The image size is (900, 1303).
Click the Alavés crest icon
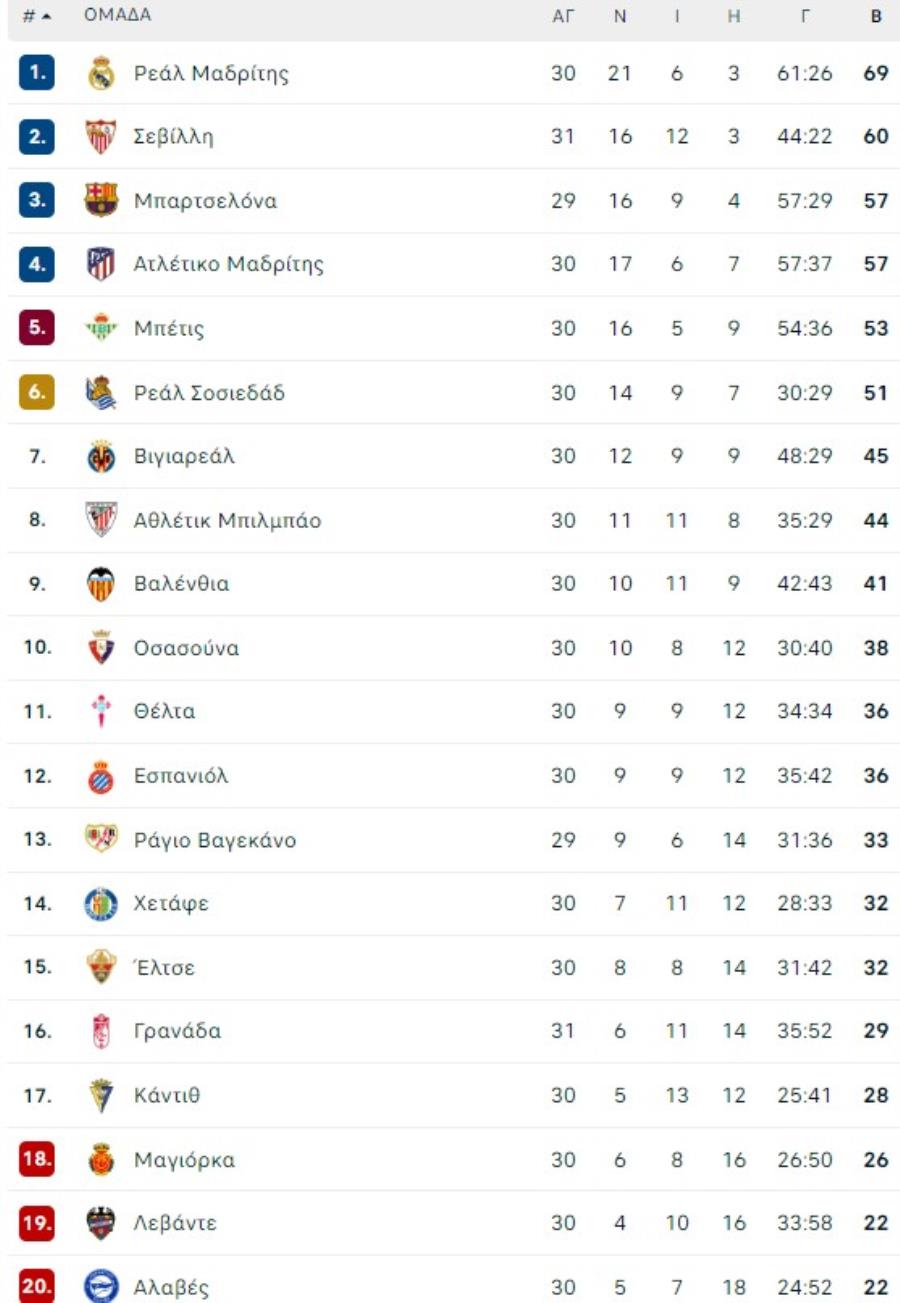101,1288
